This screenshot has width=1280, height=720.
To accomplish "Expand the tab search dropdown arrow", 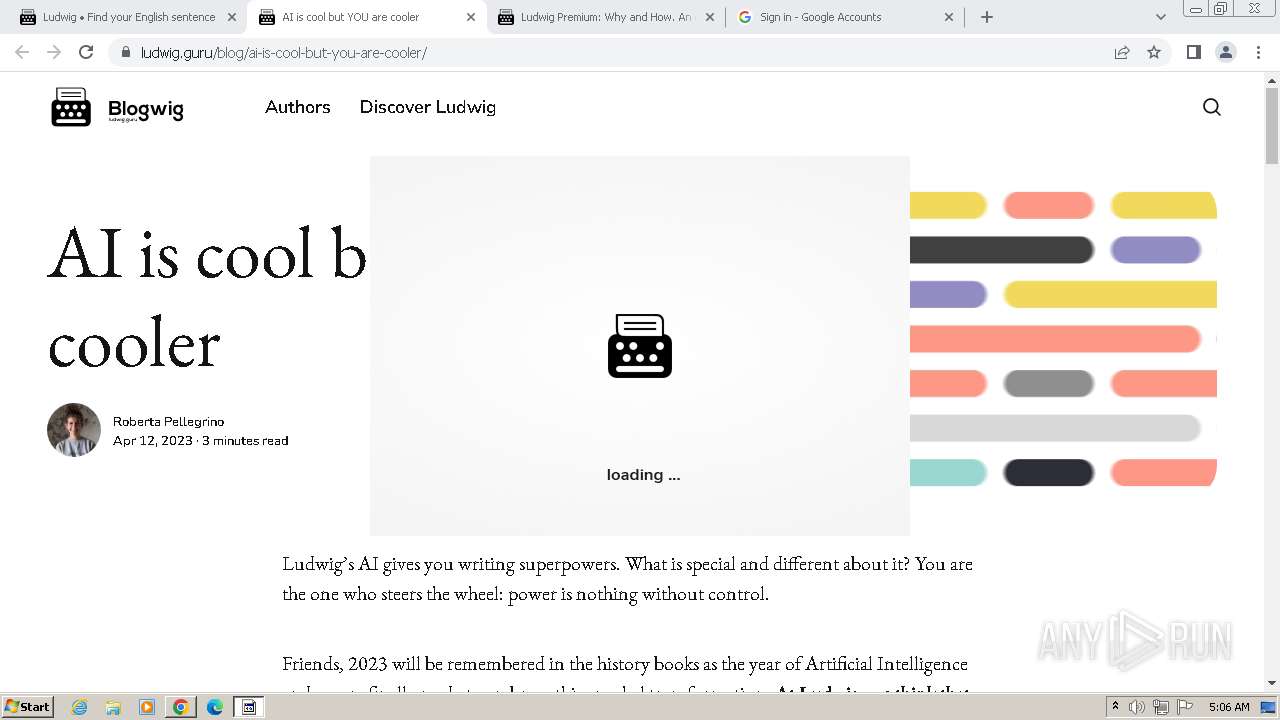I will (x=1160, y=17).
